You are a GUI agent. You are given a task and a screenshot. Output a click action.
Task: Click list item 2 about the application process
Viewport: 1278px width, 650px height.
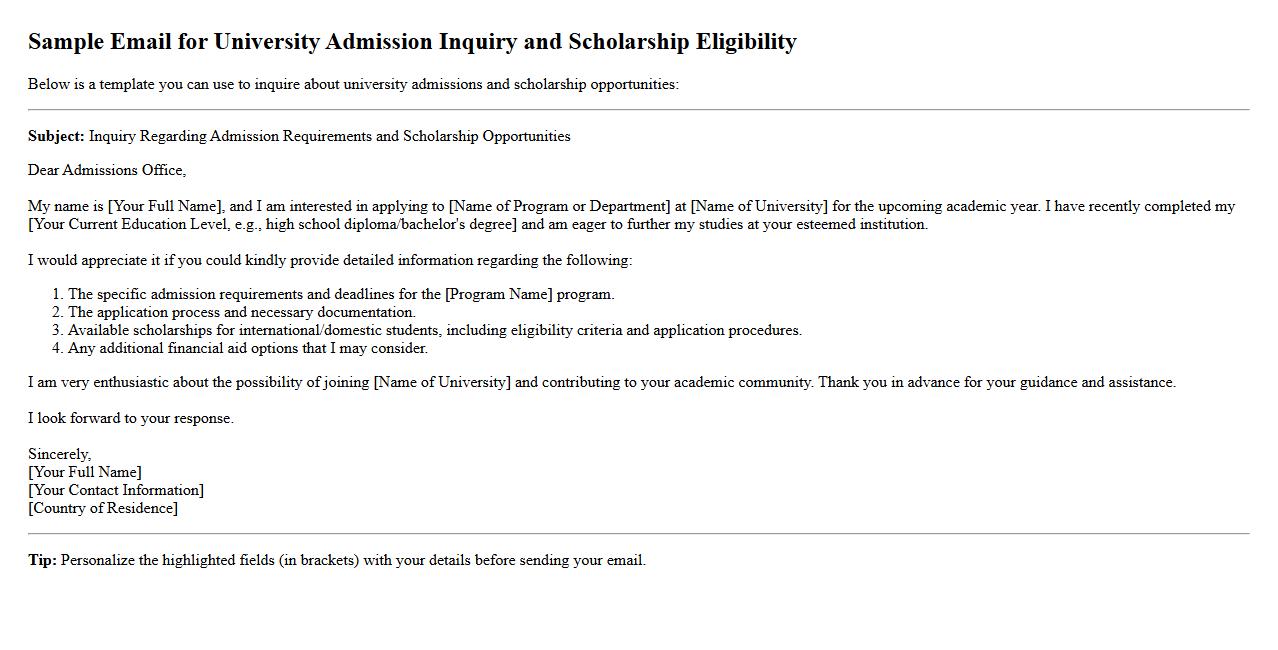pyautogui.click(x=241, y=313)
